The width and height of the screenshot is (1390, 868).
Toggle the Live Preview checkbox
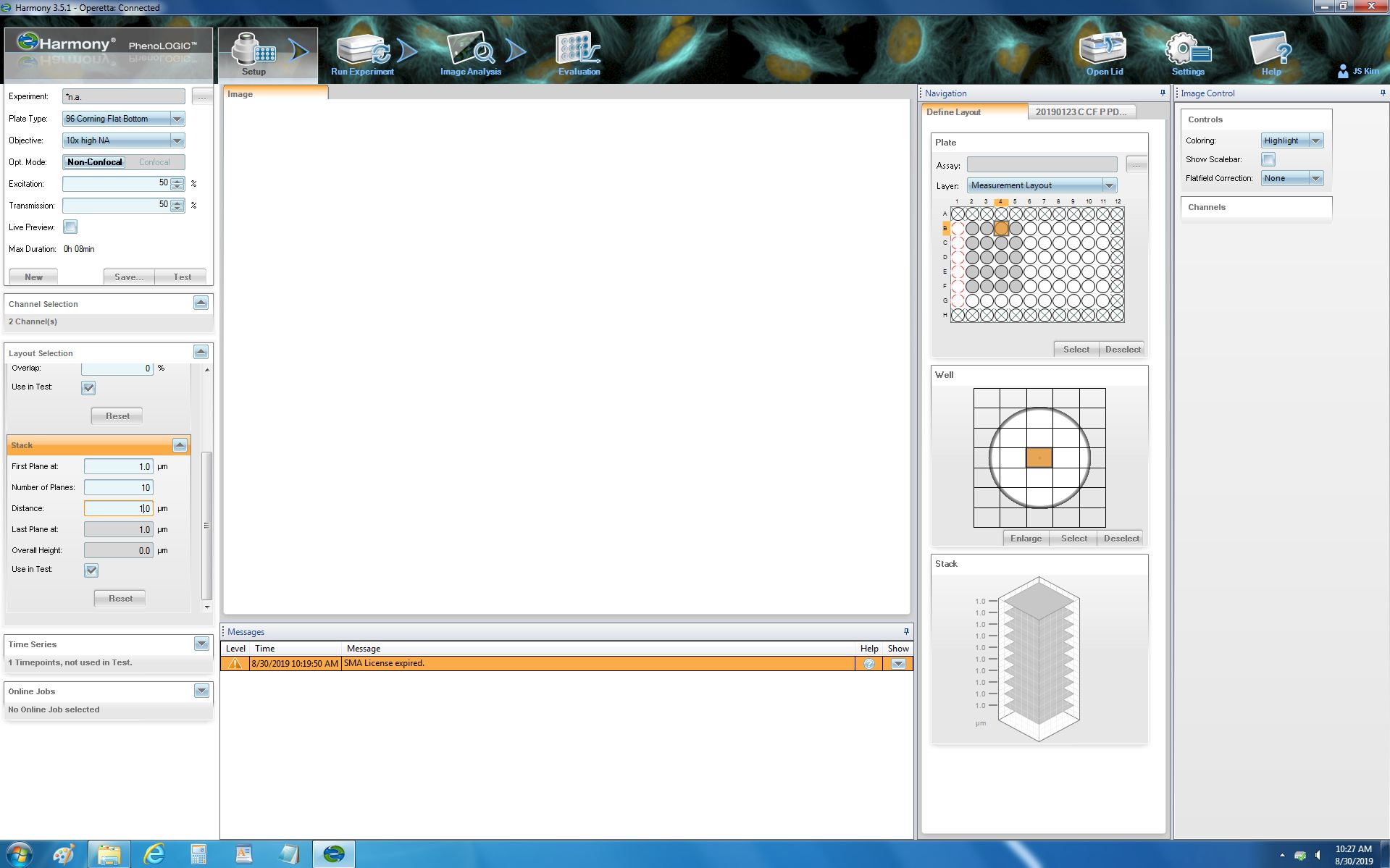coord(70,227)
